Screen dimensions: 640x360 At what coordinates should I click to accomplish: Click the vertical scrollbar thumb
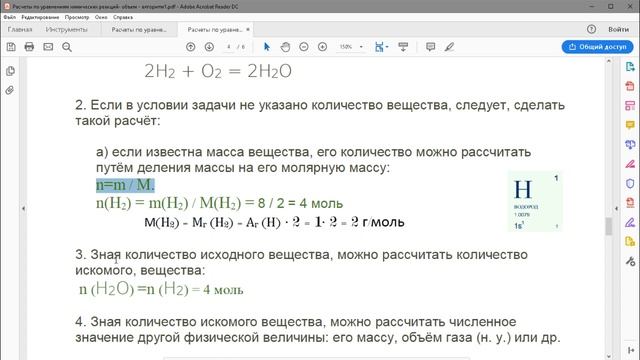[x=609, y=227]
